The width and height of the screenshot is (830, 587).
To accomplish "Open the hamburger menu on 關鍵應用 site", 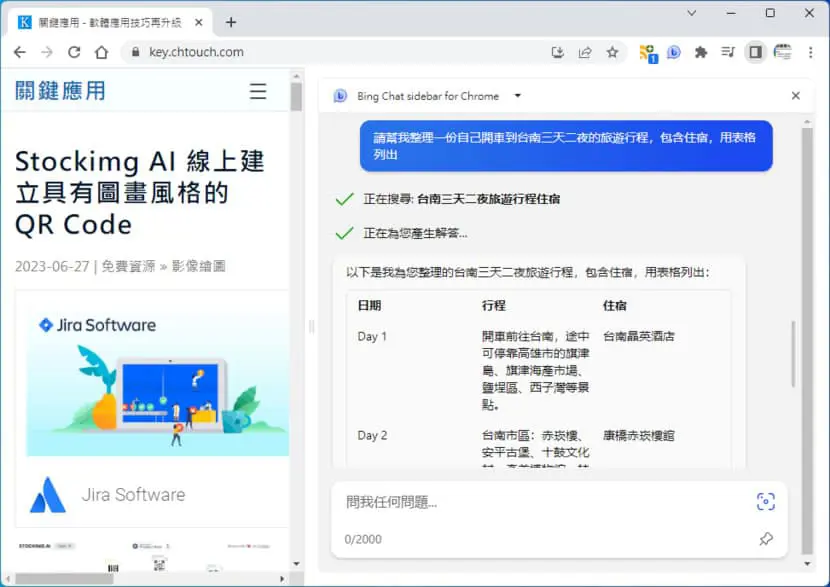I will (258, 91).
